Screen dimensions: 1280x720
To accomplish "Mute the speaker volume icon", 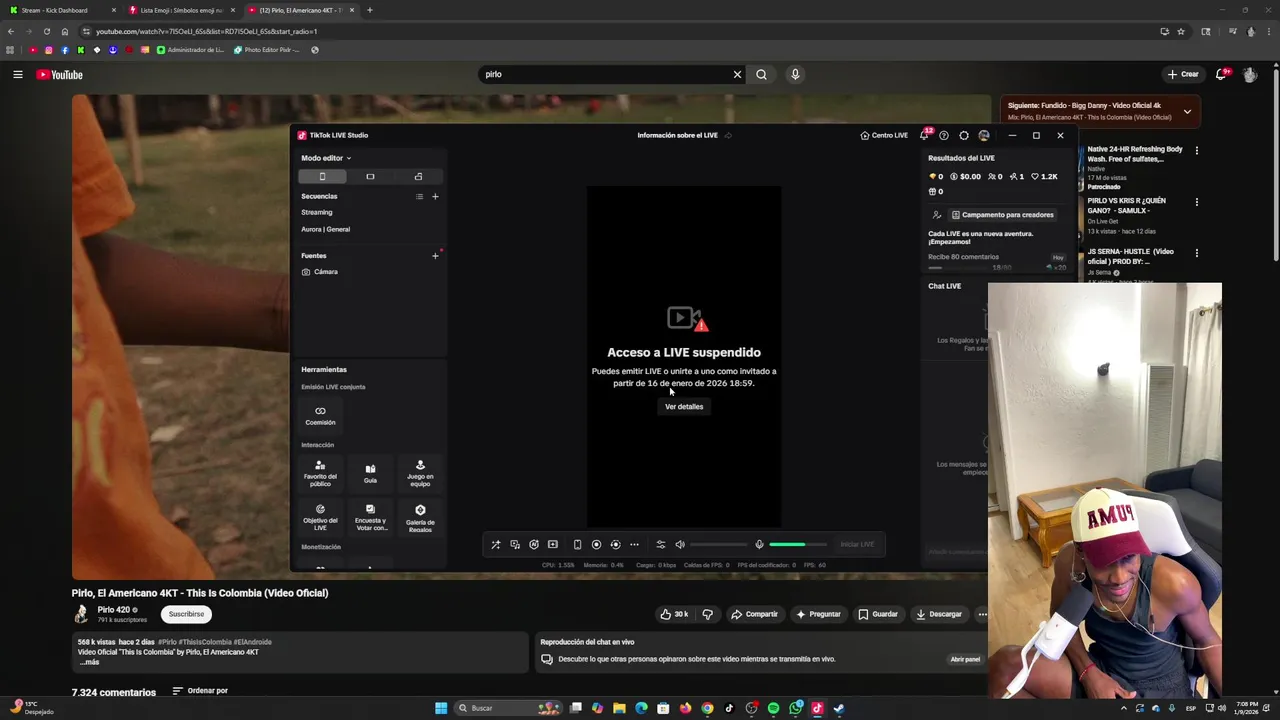I will [x=680, y=545].
